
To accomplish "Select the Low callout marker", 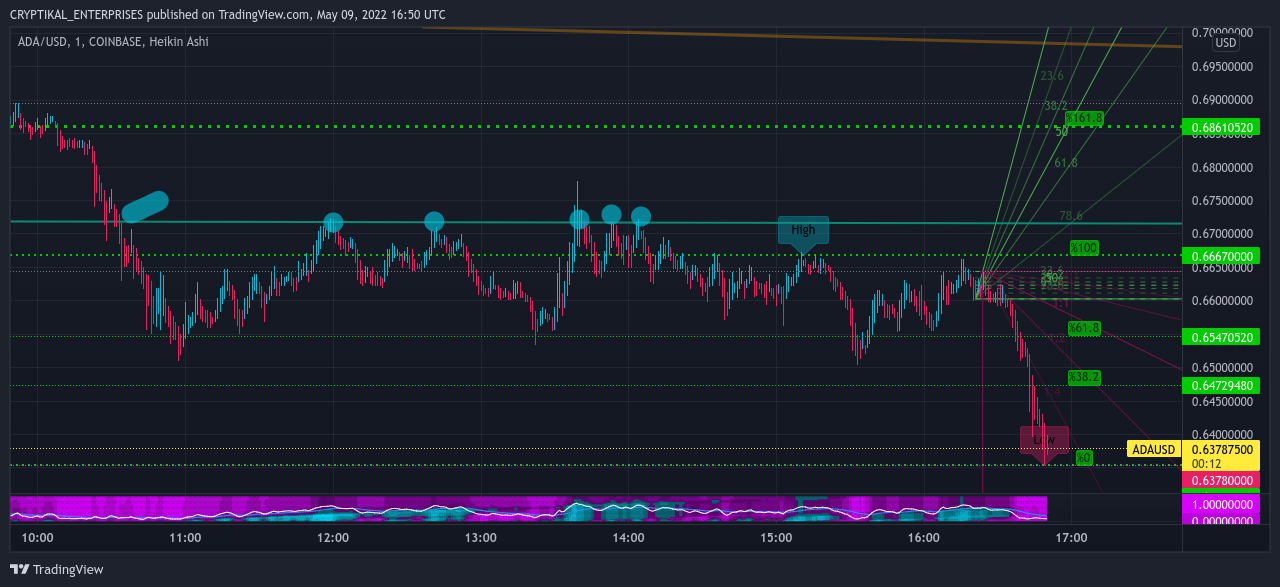I will coord(1044,441).
